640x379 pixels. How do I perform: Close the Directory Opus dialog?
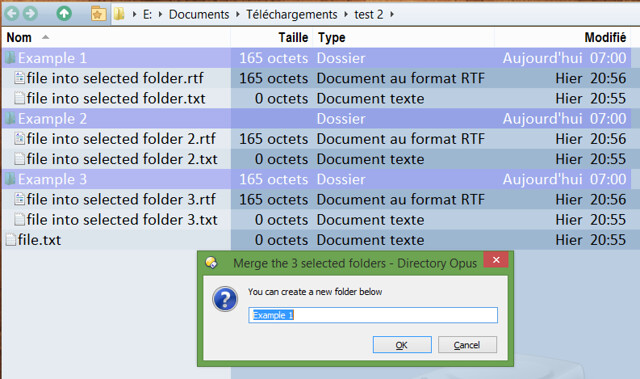pos(496,259)
